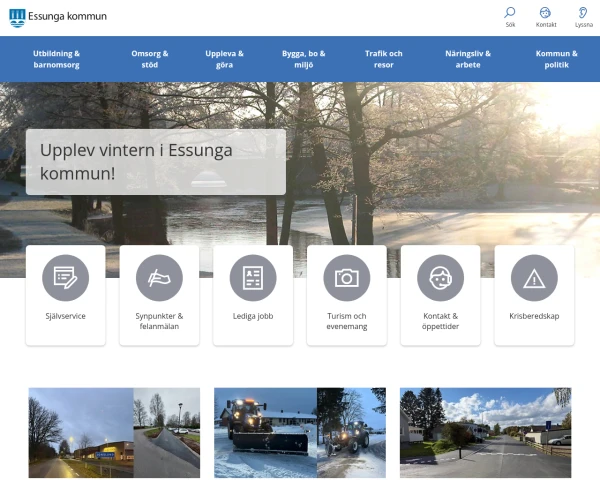Open the Kontakt icon in header
This screenshot has width=600, height=480.
tap(546, 13)
